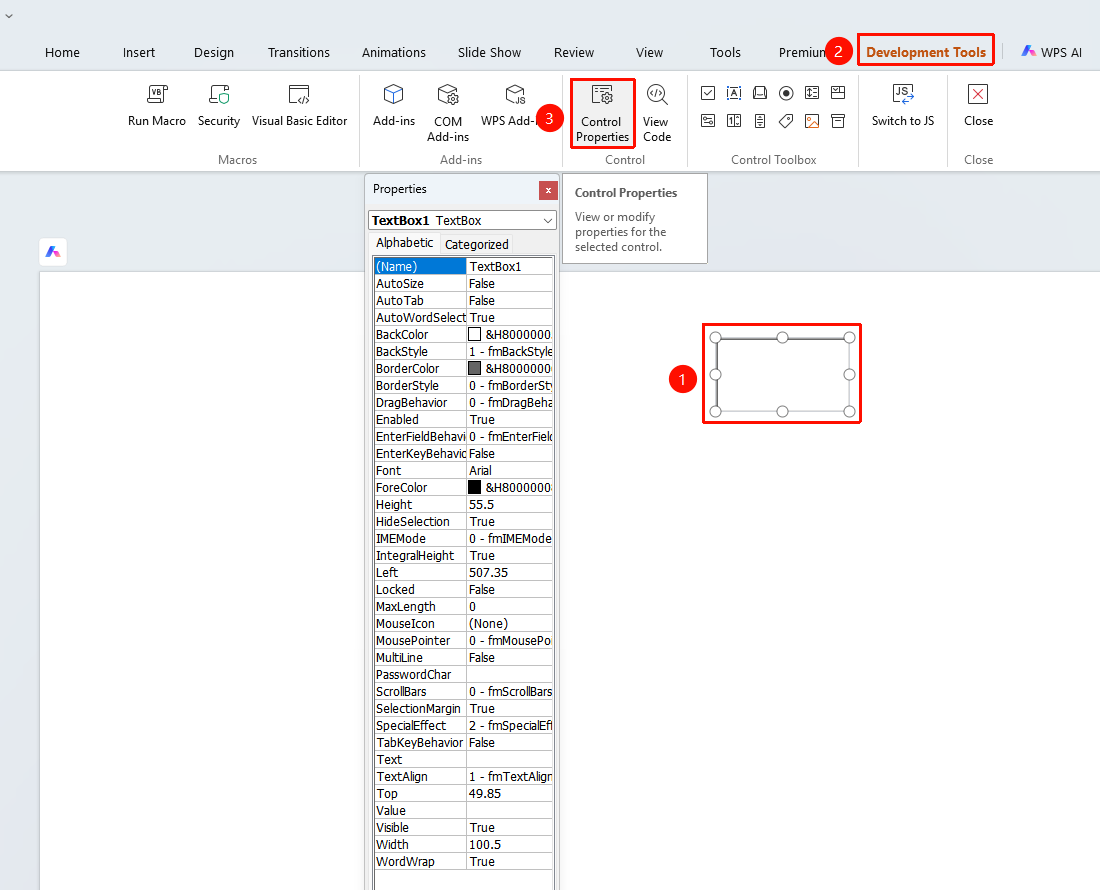The height and width of the screenshot is (890, 1100).
Task: Pick the Combo Box control icon
Action: click(838, 93)
